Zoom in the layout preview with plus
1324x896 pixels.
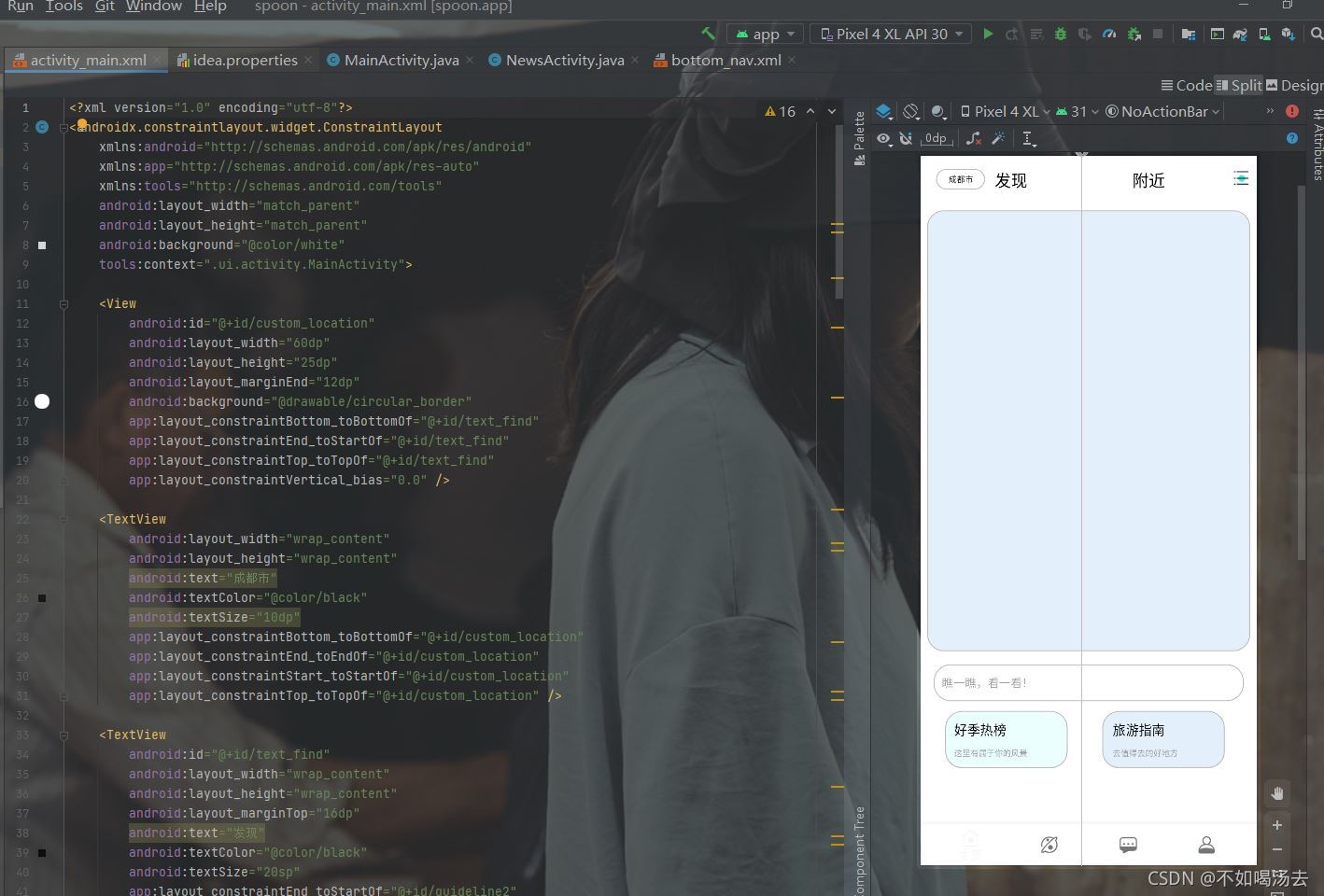click(1277, 825)
